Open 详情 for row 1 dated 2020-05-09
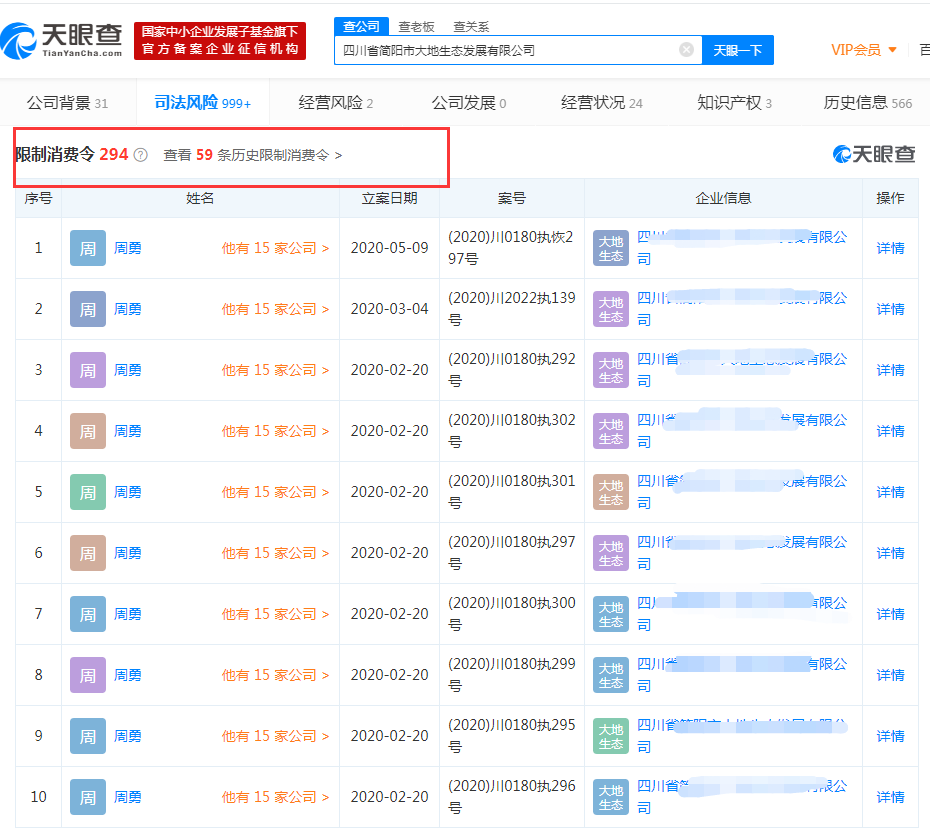 point(890,248)
